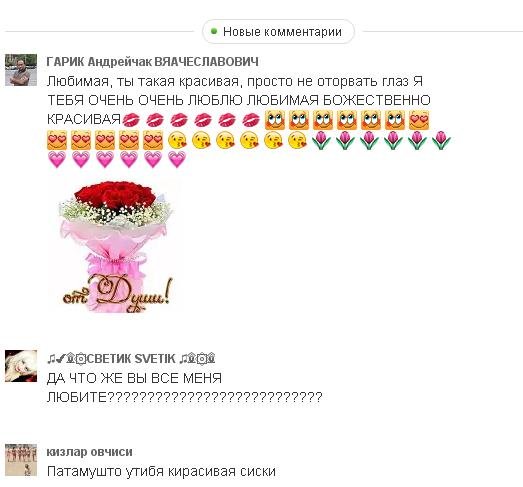Click the first red lips kiss emoji
The image size is (523, 487).
(131, 120)
